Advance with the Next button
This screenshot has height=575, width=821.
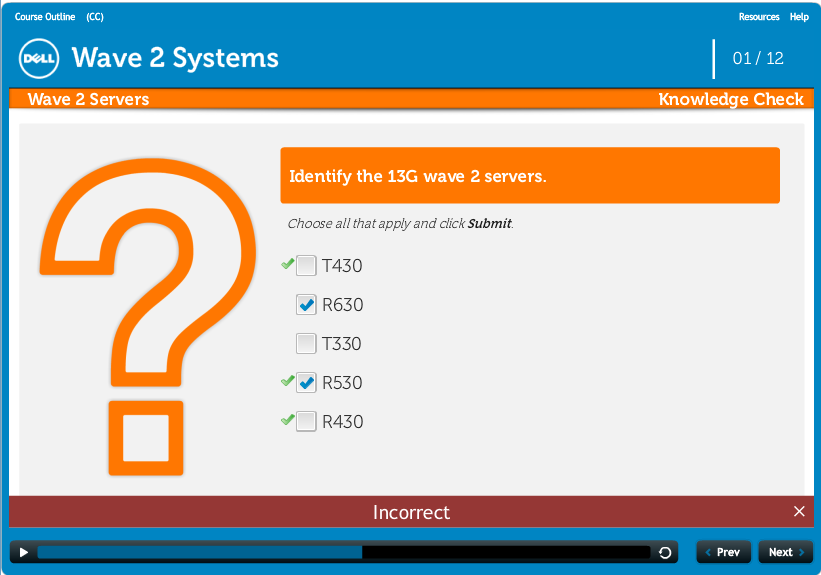coord(785,552)
